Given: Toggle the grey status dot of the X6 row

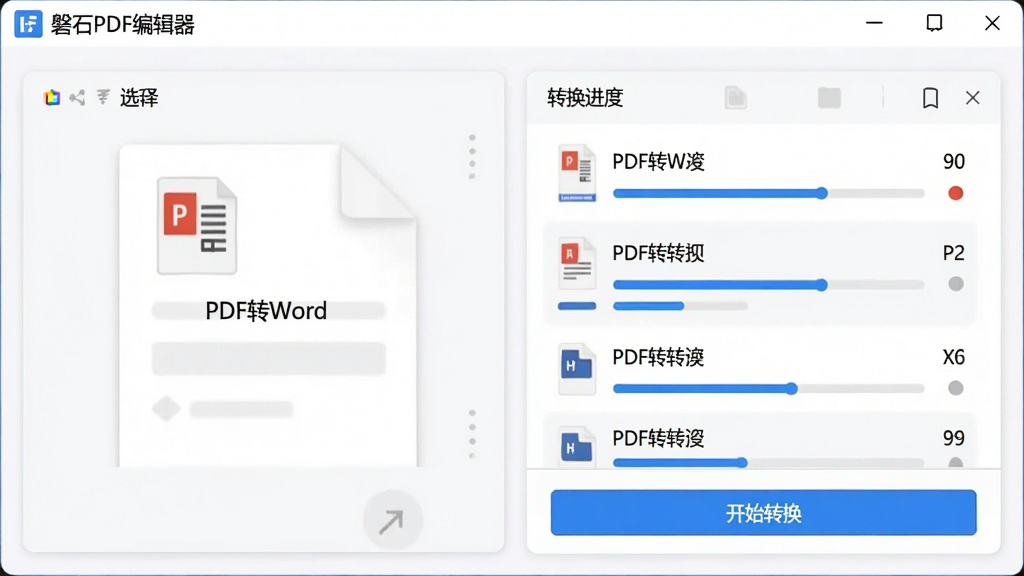Looking at the screenshot, I should tap(955, 389).
